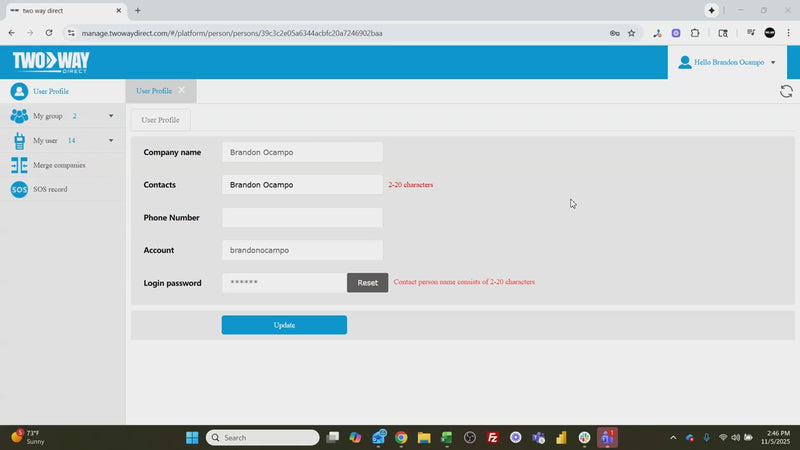
Task: Click the User Profile sidebar icon
Action: pyautogui.click(x=19, y=91)
